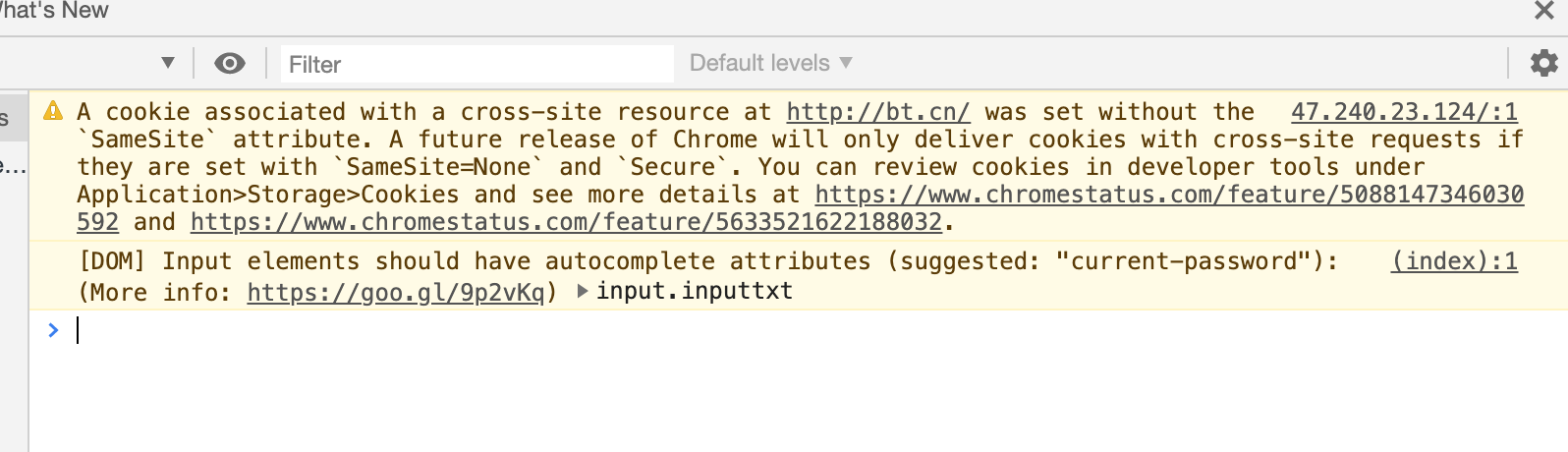Viewport: 1568px width, 452px height.
Task: Open source link 47.240.23.124/:1
Action: 1404,112
